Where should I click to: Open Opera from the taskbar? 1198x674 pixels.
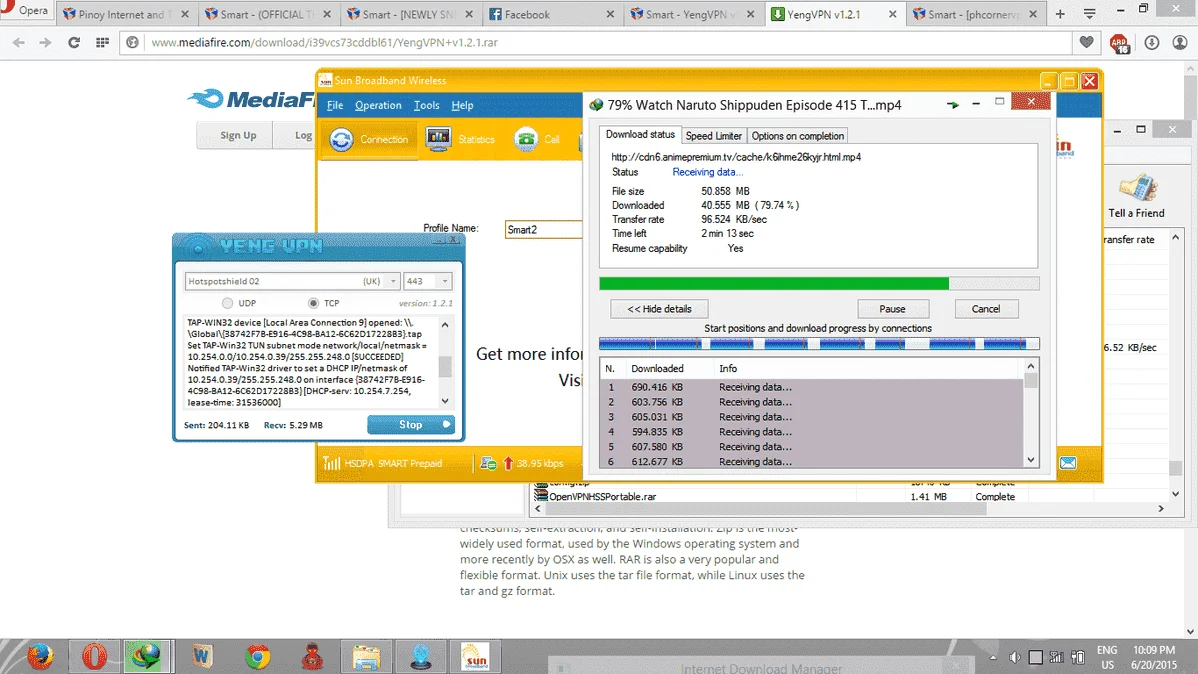(x=94, y=656)
